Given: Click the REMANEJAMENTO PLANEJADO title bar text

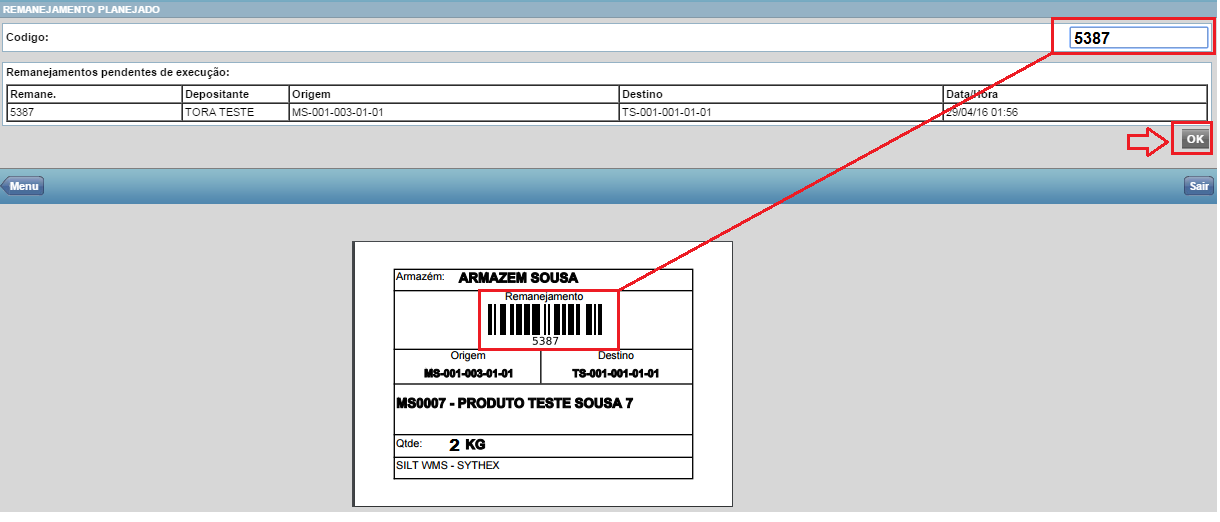Looking at the screenshot, I should [81, 9].
